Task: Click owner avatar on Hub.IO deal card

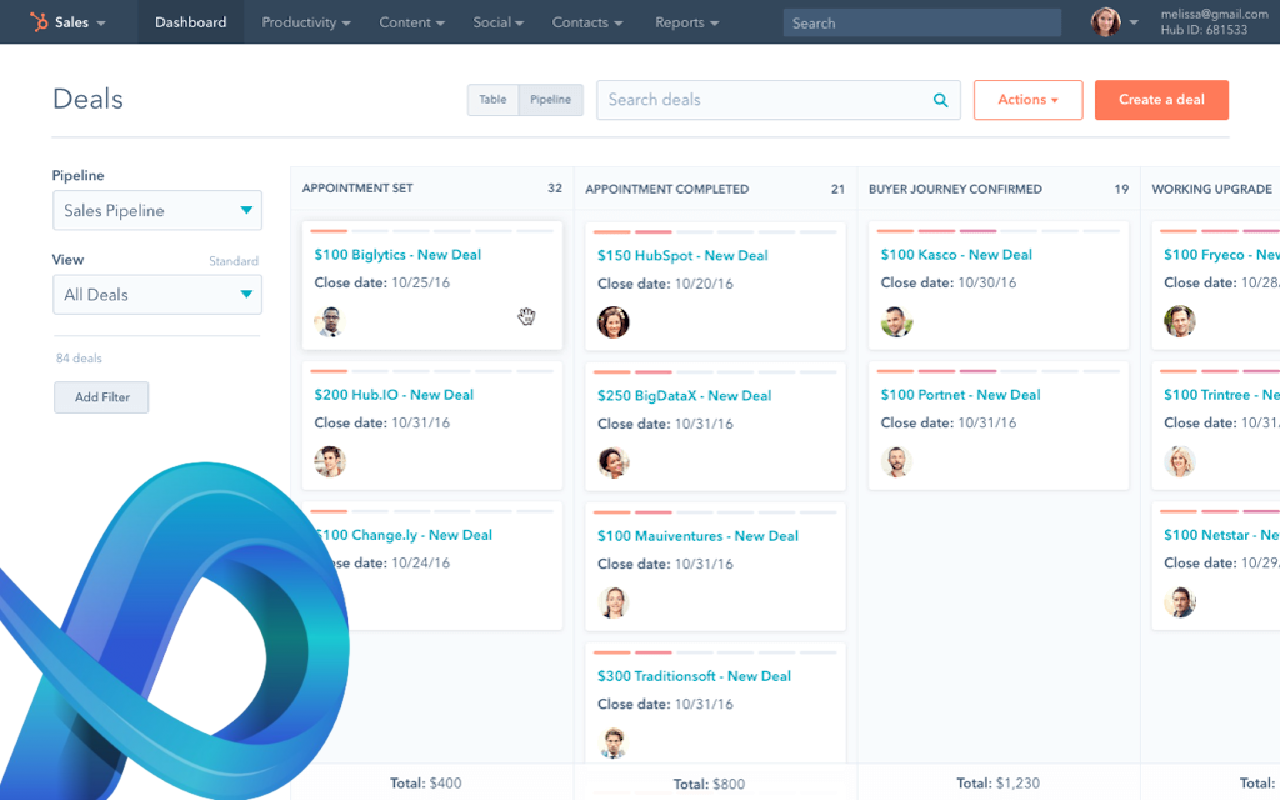Action: point(329,462)
